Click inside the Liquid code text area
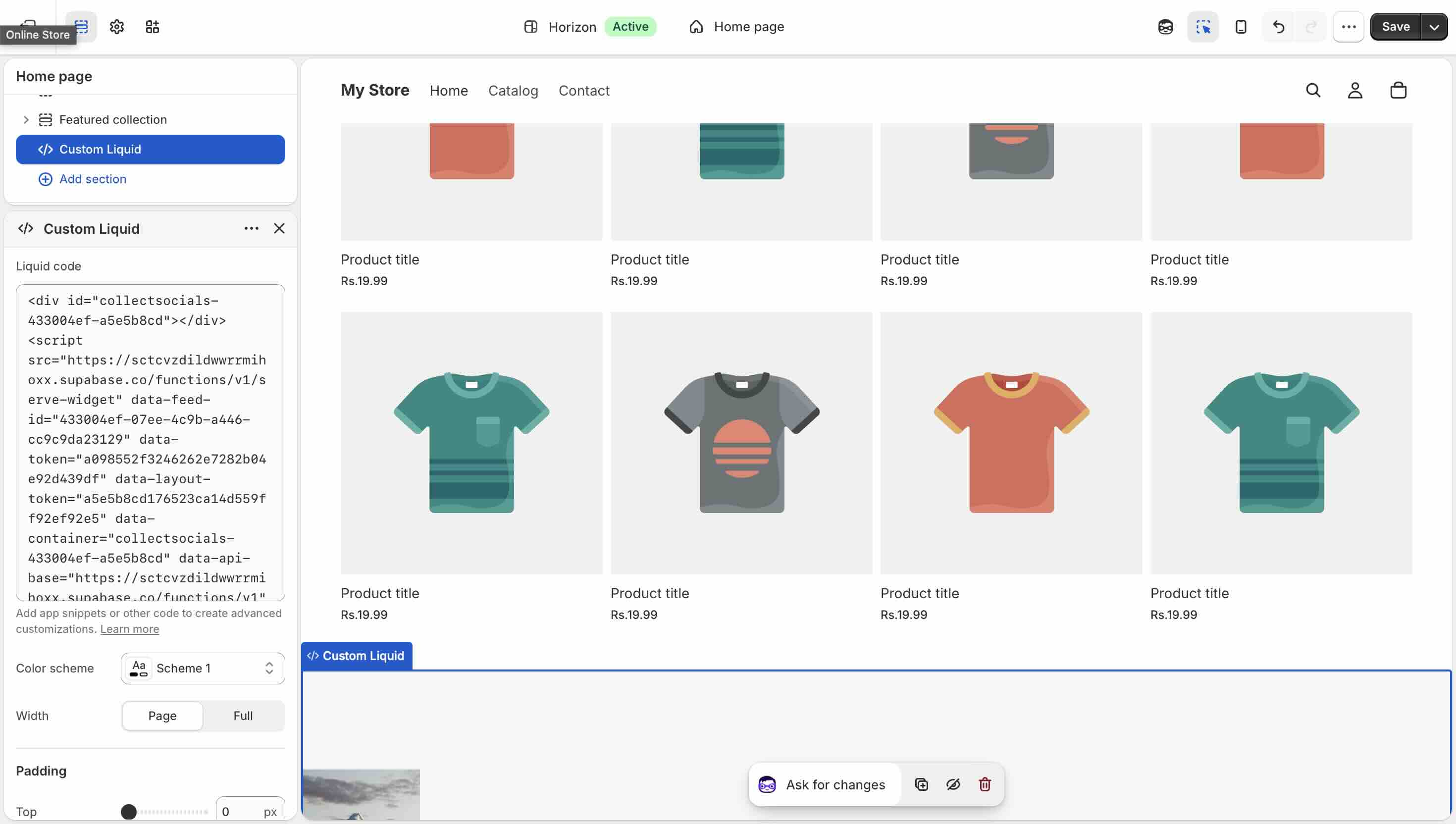Screen dimensions: 1456x824 point(150,443)
